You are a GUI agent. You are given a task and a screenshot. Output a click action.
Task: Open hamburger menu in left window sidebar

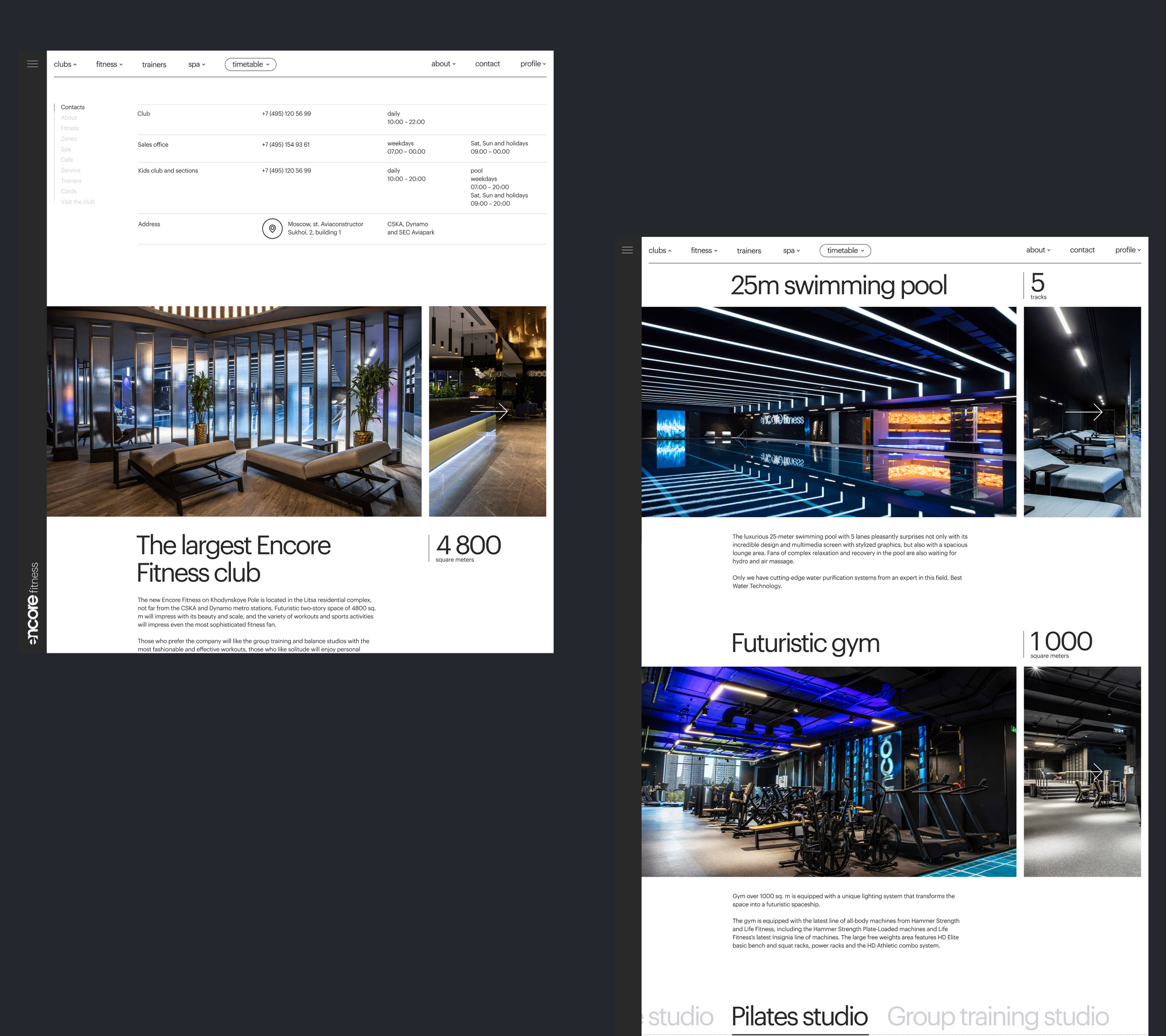(x=32, y=64)
